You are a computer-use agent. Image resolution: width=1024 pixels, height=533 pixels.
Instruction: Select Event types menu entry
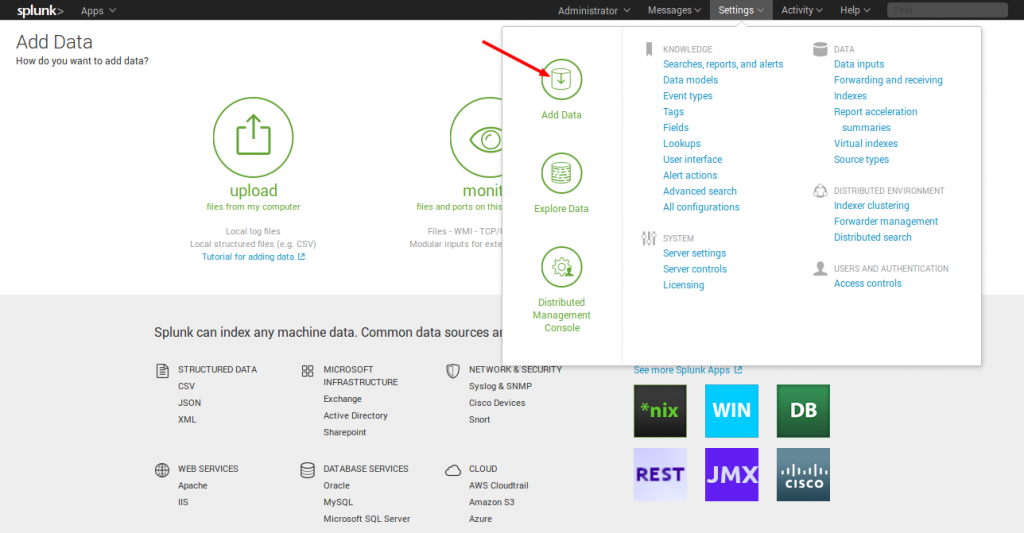click(x=688, y=96)
